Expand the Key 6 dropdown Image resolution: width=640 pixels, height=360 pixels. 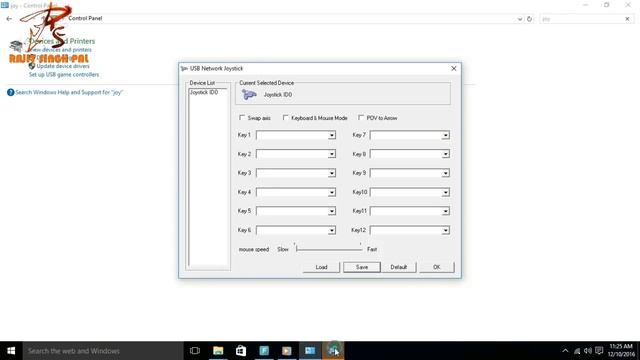coord(332,230)
